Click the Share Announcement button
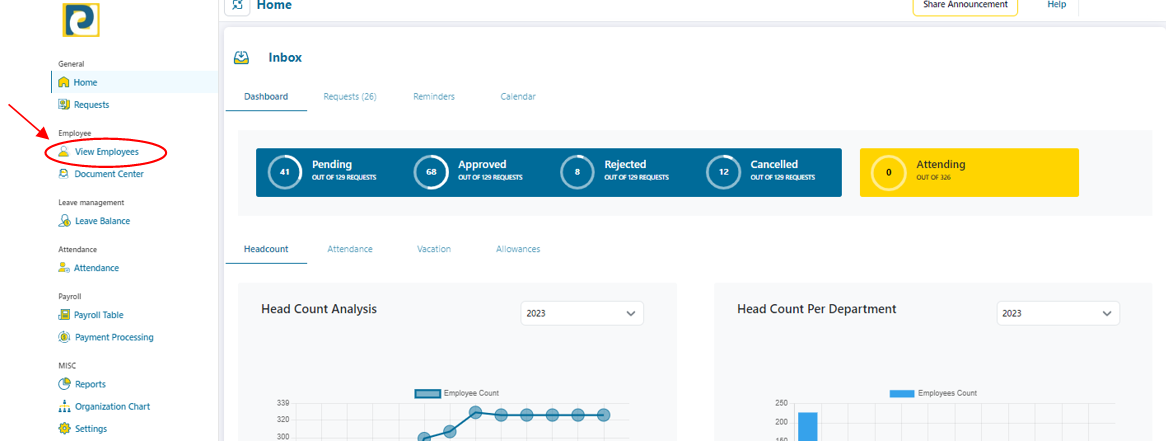This screenshot has width=1166, height=446. [x=964, y=5]
